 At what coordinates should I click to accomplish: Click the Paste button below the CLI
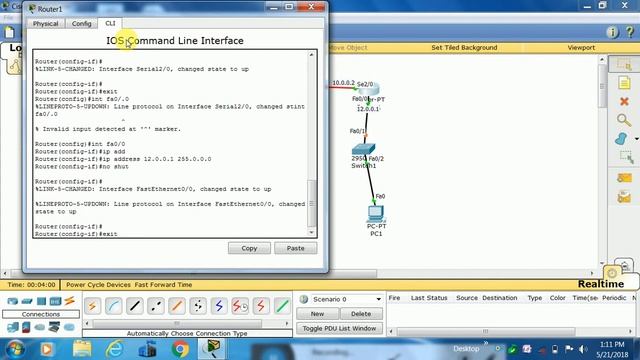(x=296, y=248)
